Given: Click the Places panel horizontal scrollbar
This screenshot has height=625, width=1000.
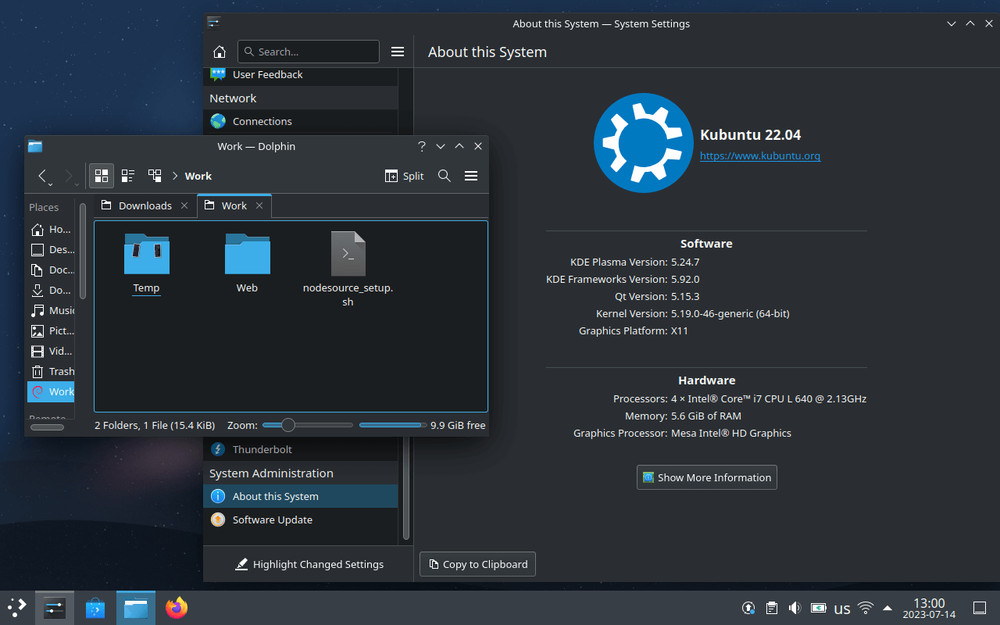Looking at the screenshot, I should (x=47, y=427).
